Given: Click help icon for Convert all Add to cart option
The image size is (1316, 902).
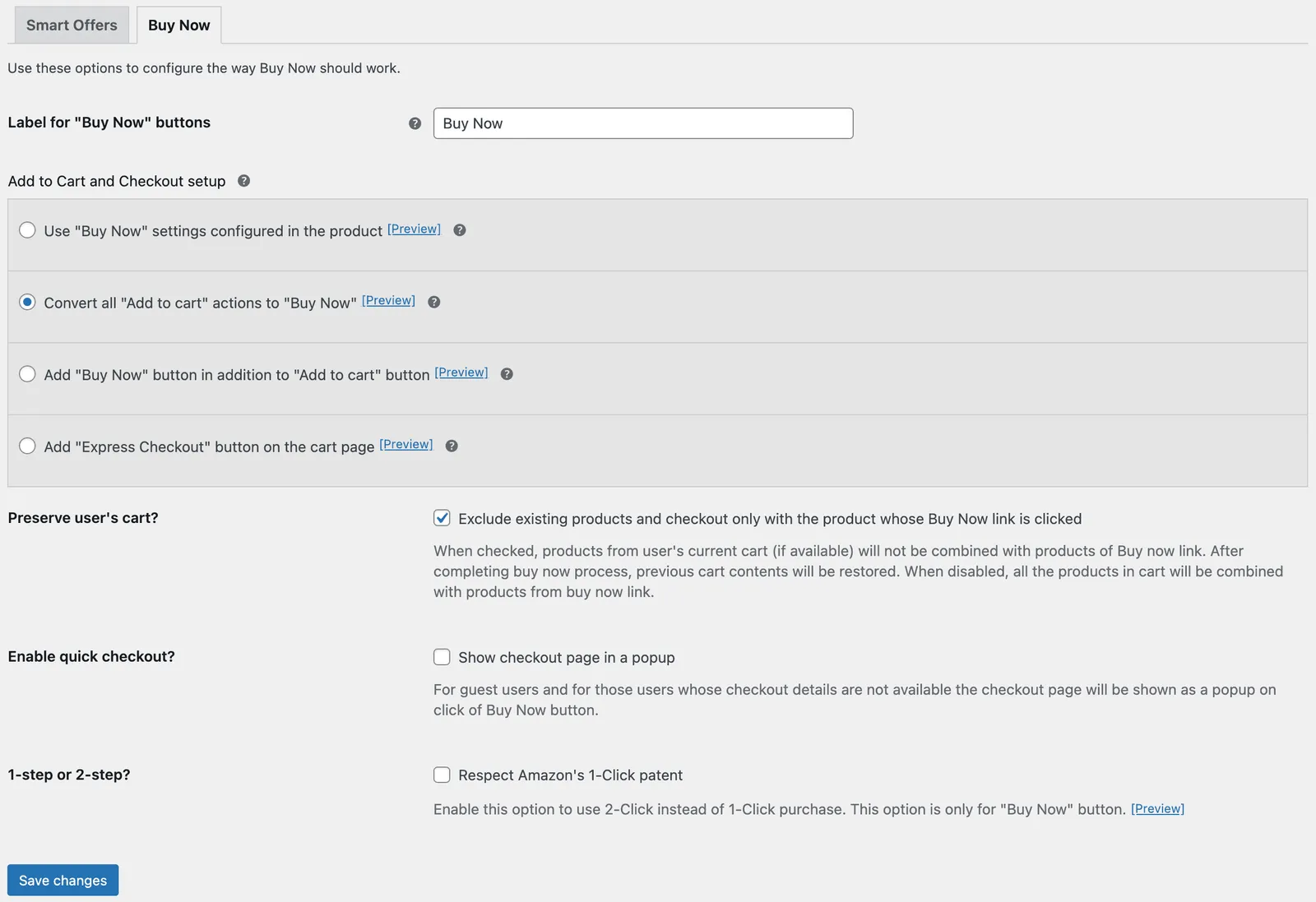Looking at the screenshot, I should pyautogui.click(x=434, y=302).
